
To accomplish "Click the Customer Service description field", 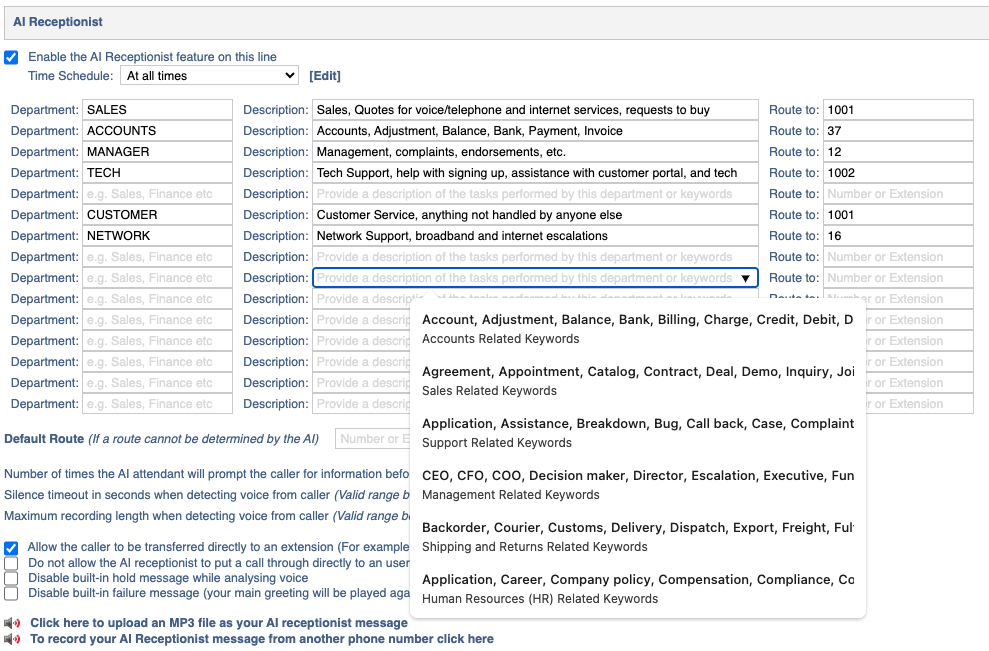I will click(x=535, y=215).
